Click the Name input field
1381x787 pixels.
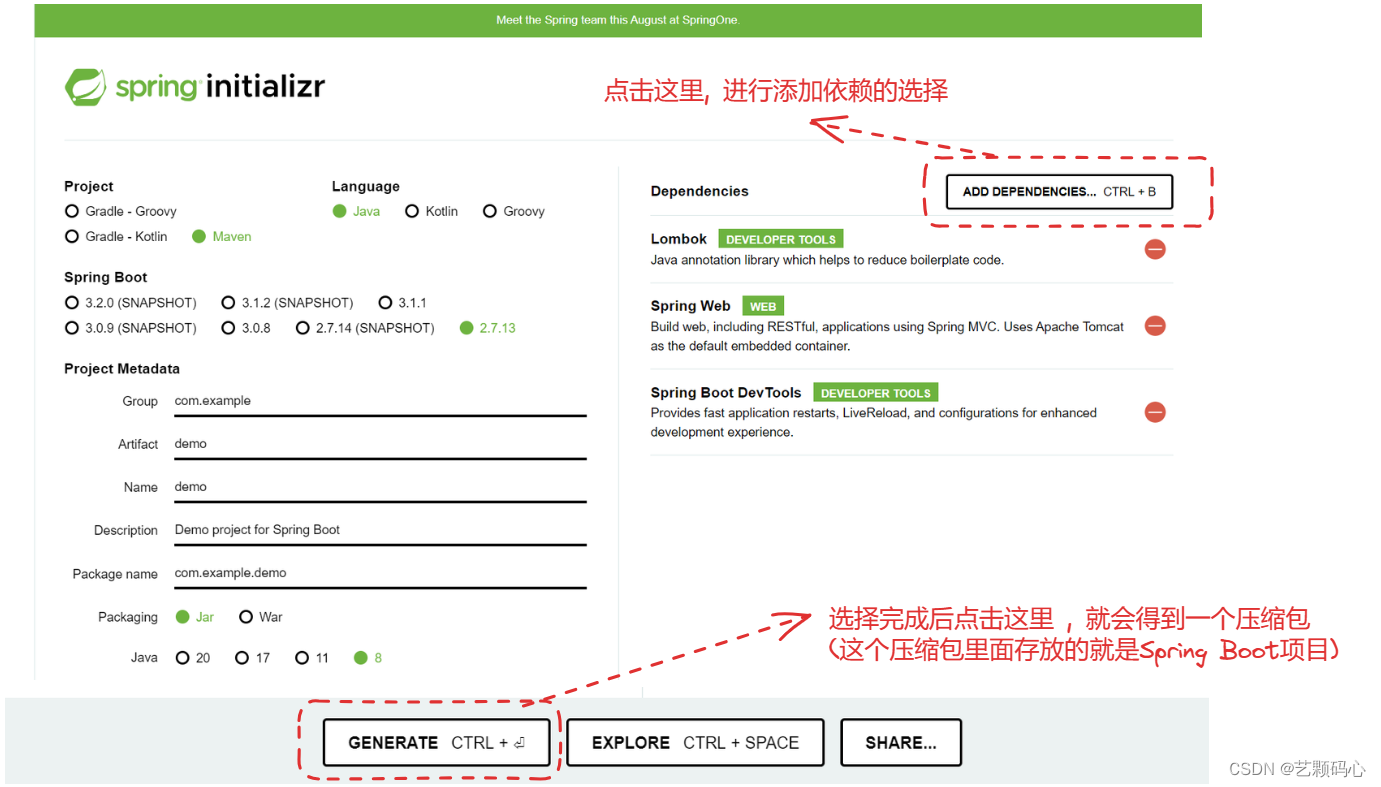click(x=380, y=487)
